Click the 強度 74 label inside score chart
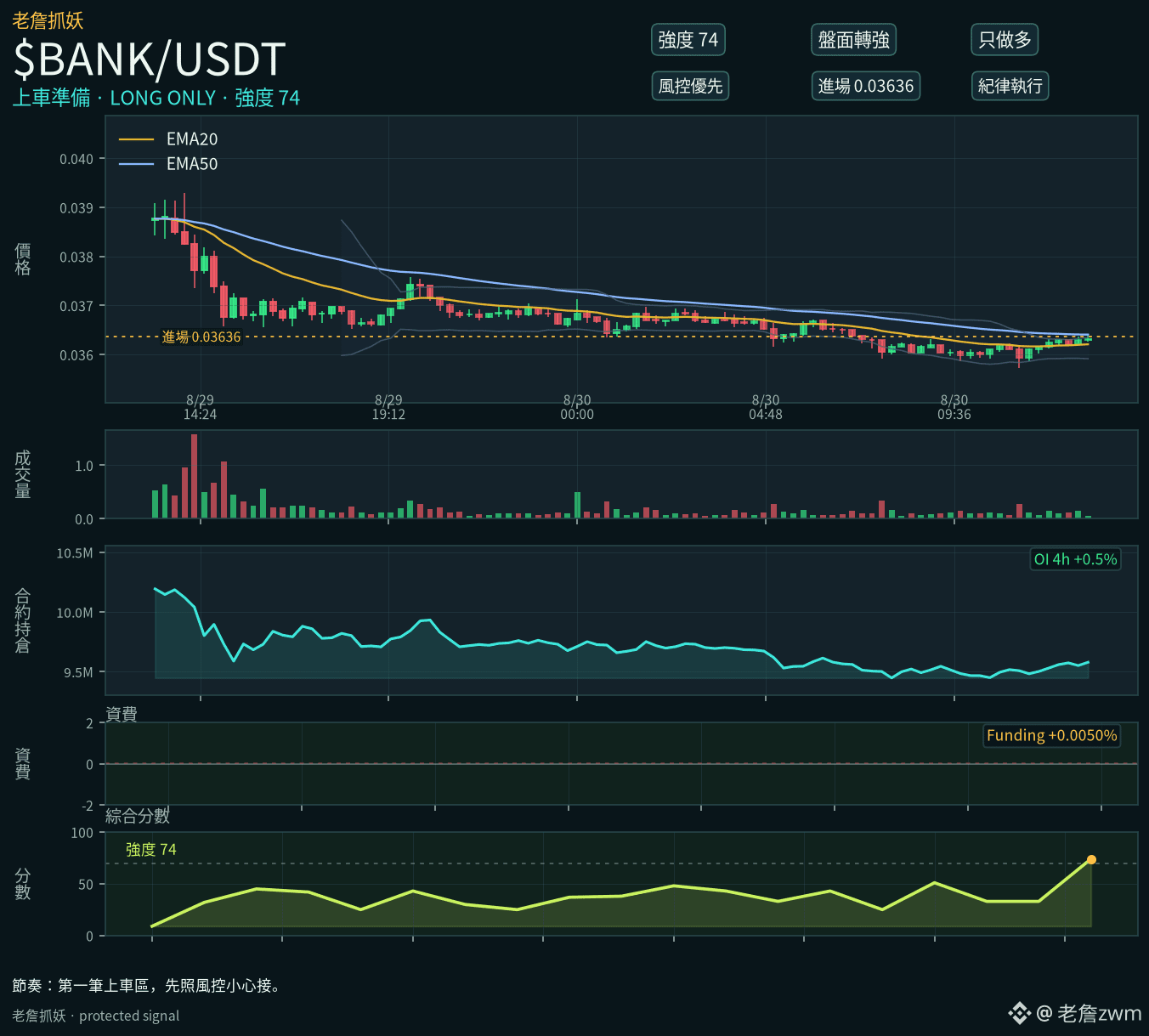This screenshot has width=1149, height=1036. click(x=151, y=850)
